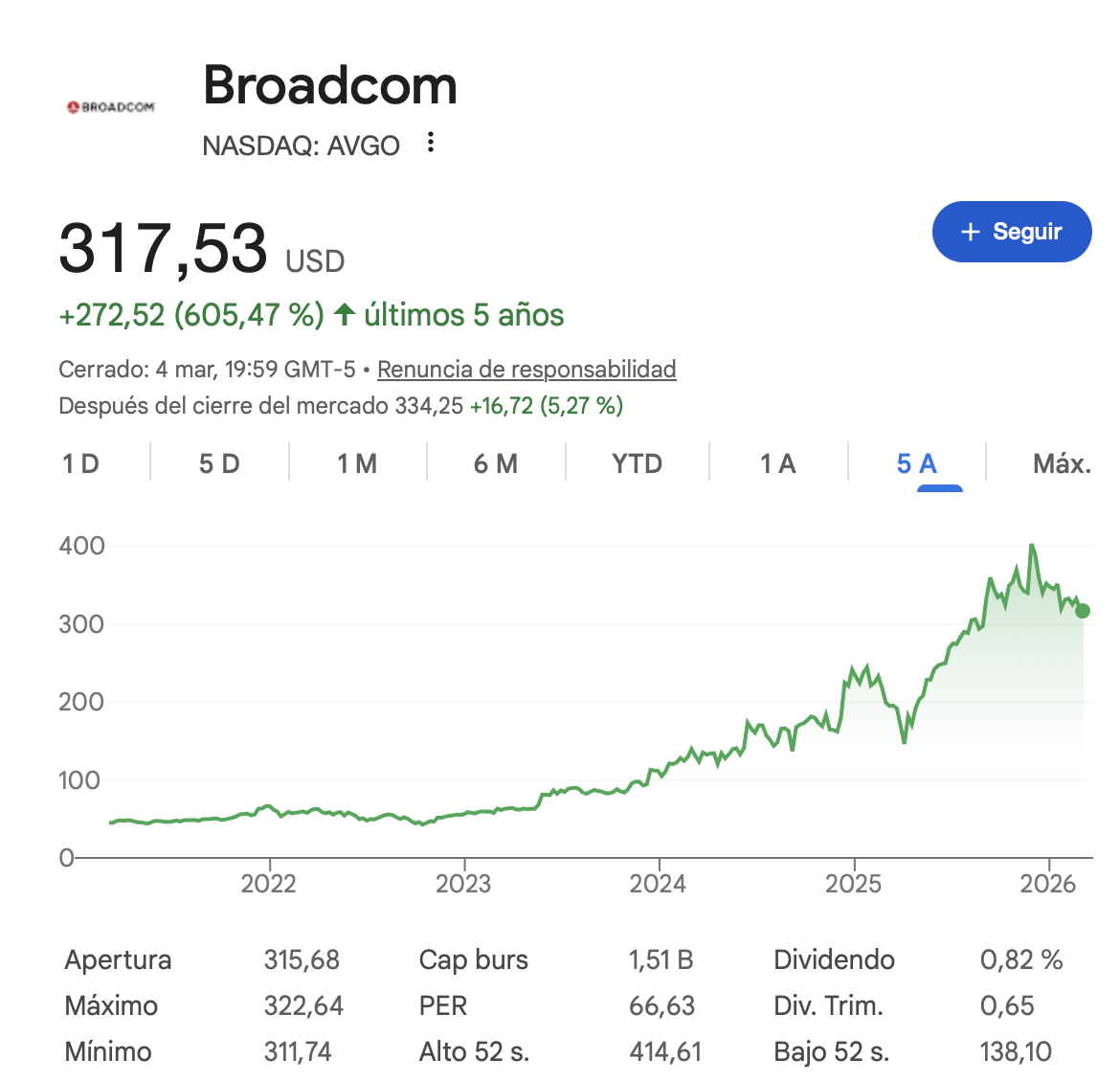Show the 6 M chart range

click(x=496, y=464)
